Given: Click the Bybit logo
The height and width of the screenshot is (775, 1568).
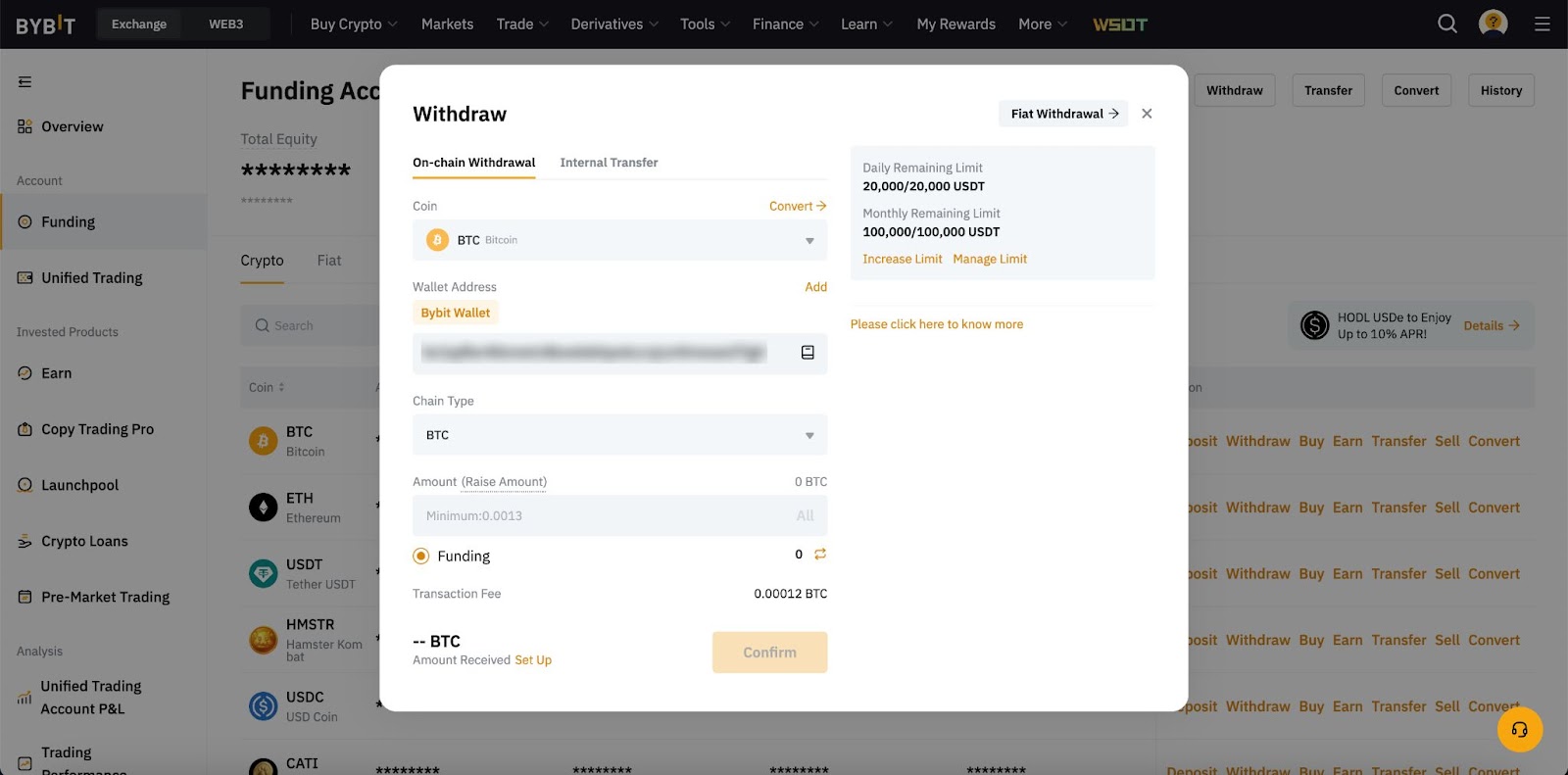Looking at the screenshot, I should pos(45,24).
